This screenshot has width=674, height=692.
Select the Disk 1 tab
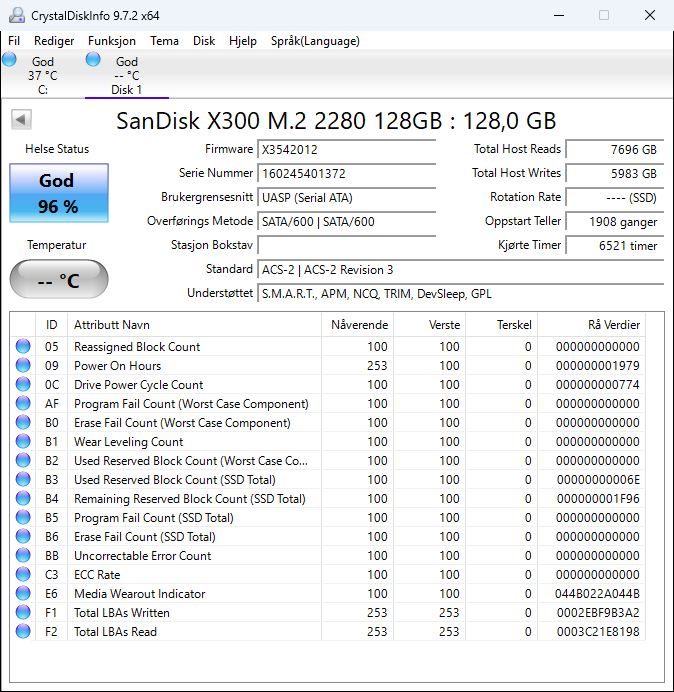tap(127, 75)
